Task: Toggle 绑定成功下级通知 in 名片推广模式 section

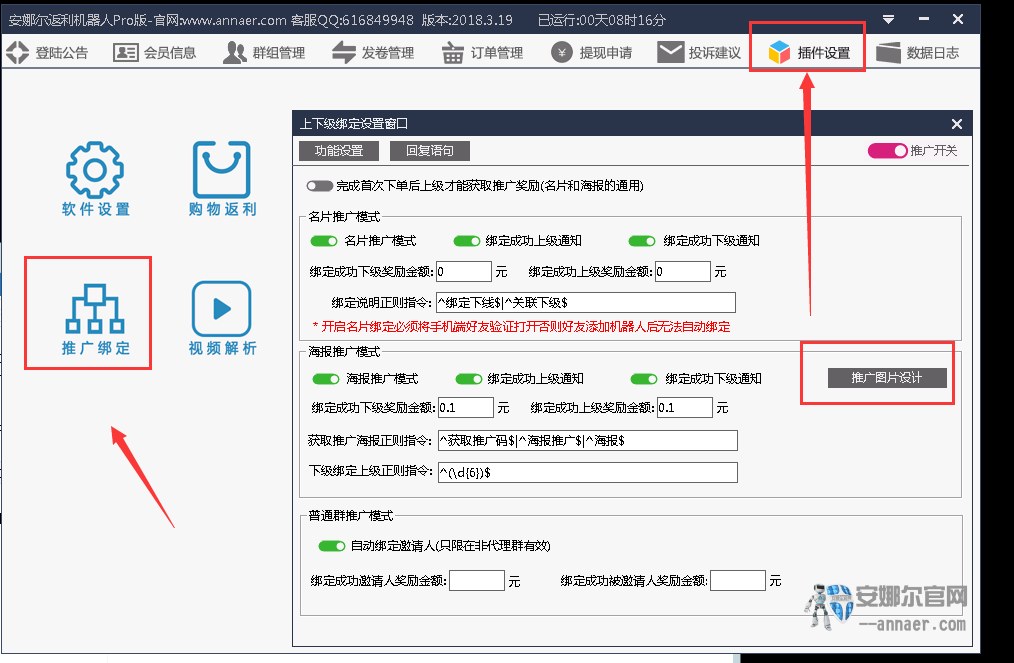Action: [x=642, y=241]
